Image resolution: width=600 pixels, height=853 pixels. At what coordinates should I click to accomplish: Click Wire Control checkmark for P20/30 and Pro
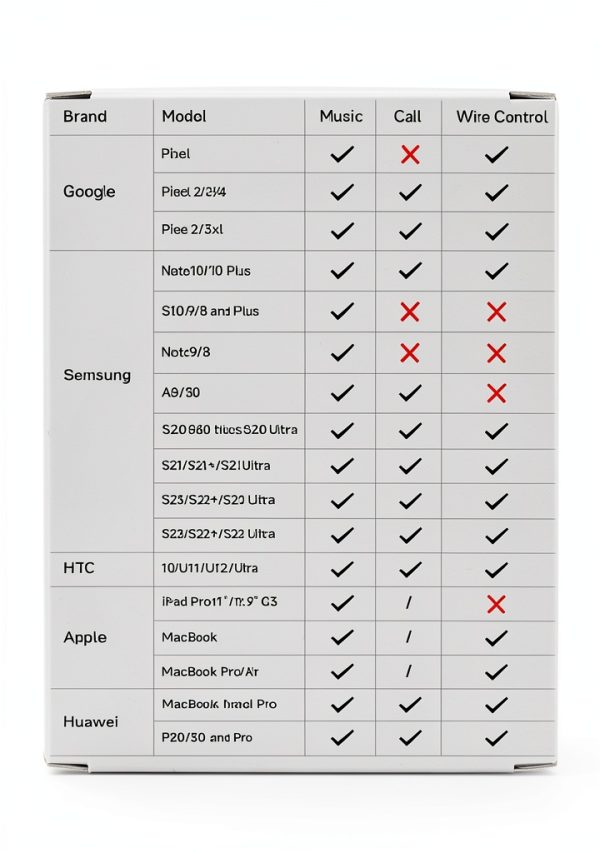tap(496, 738)
